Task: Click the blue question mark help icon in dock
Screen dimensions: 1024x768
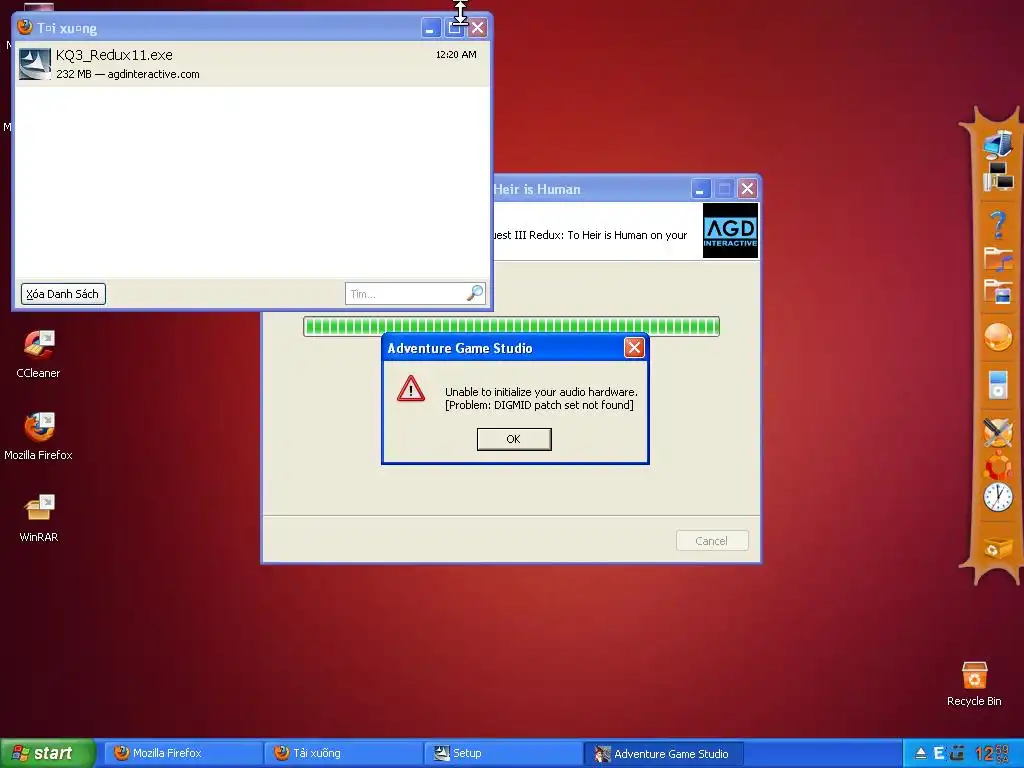Action: (x=998, y=225)
